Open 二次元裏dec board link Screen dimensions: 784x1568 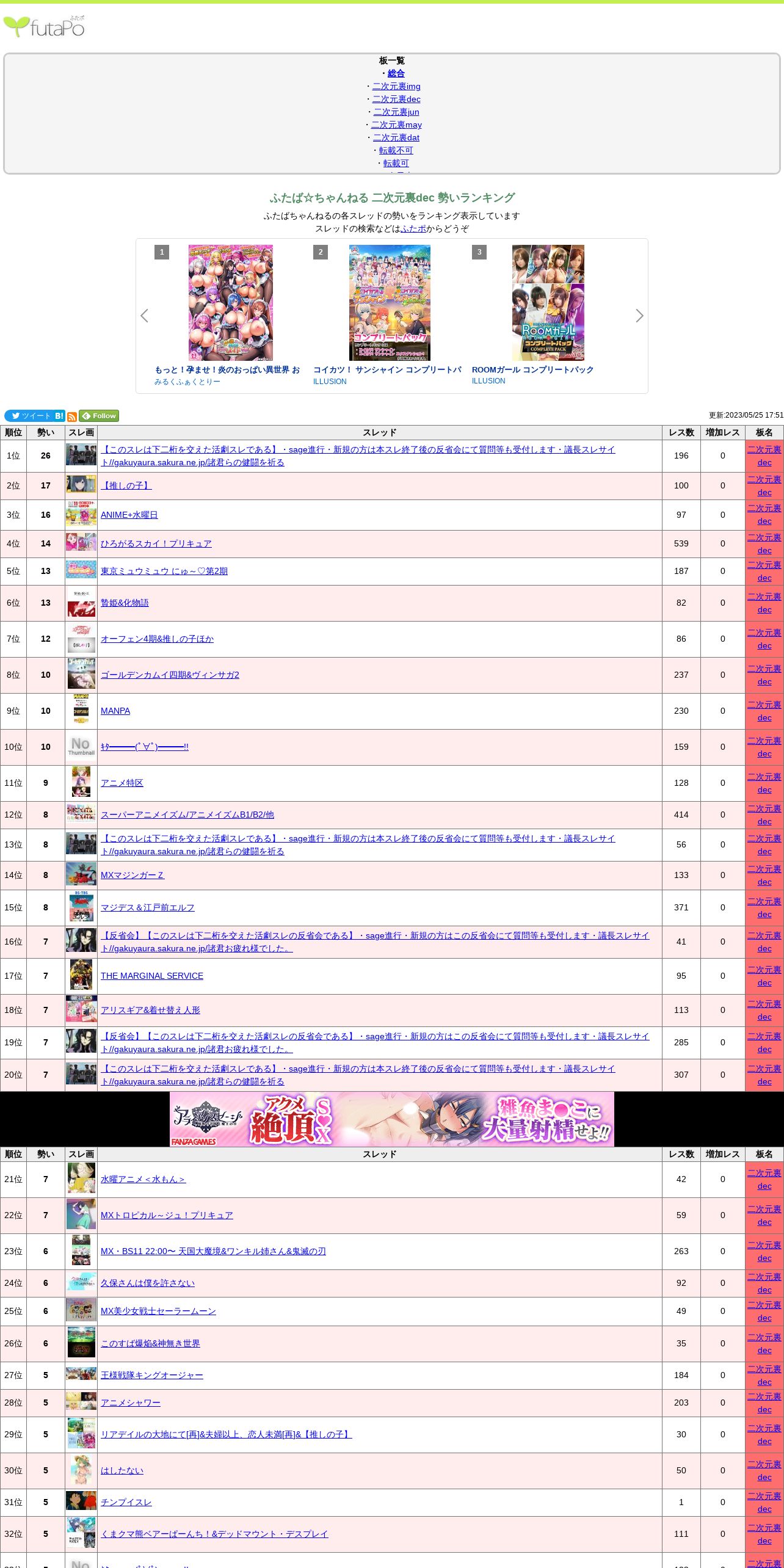396,99
